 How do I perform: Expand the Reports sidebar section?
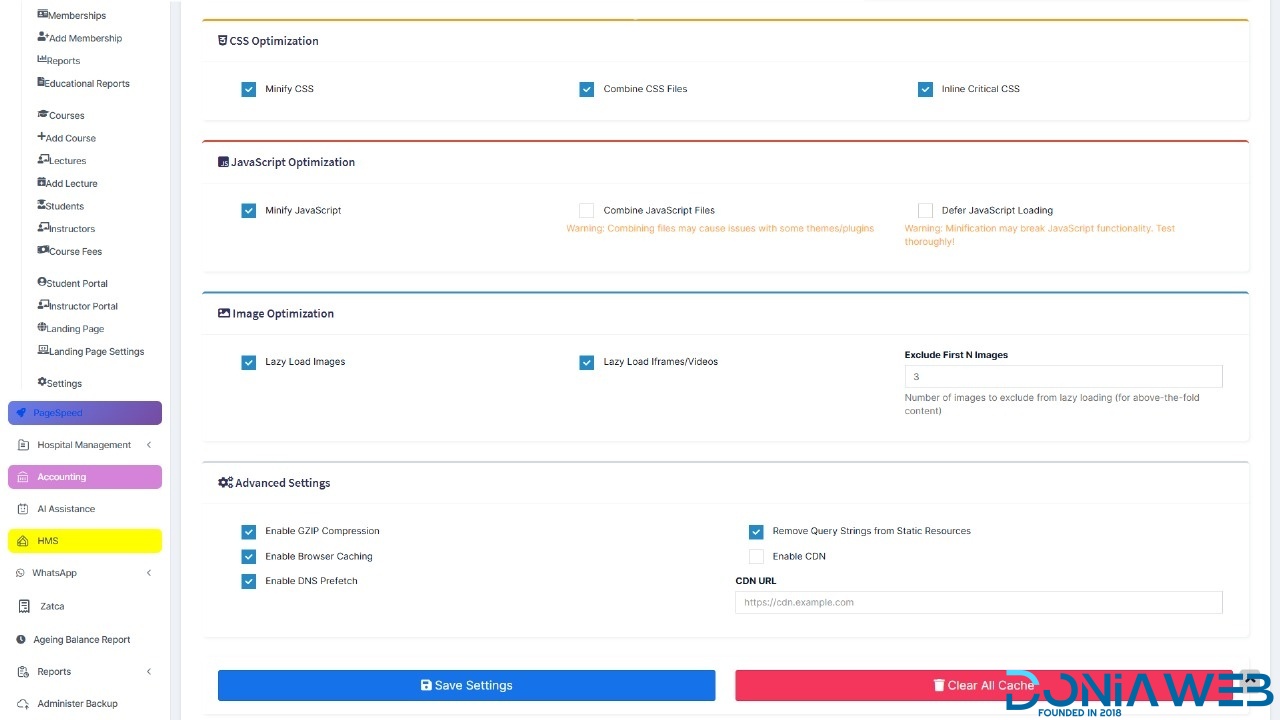(149, 672)
